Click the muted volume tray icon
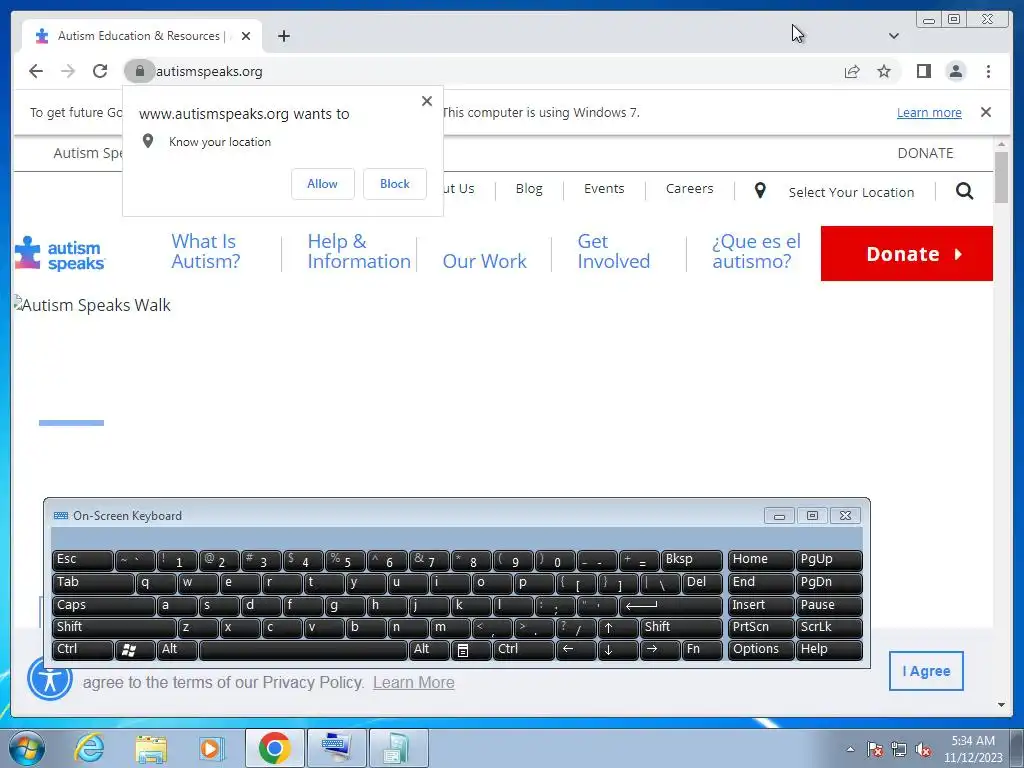The height and width of the screenshot is (768, 1024). 923,749
